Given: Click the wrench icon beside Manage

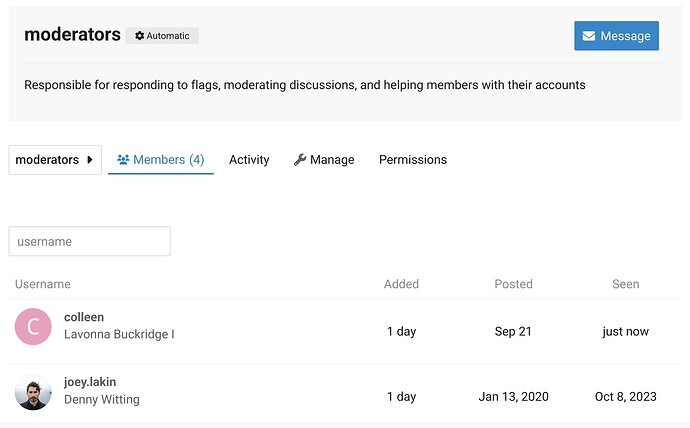Looking at the screenshot, I should click(x=300, y=159).
